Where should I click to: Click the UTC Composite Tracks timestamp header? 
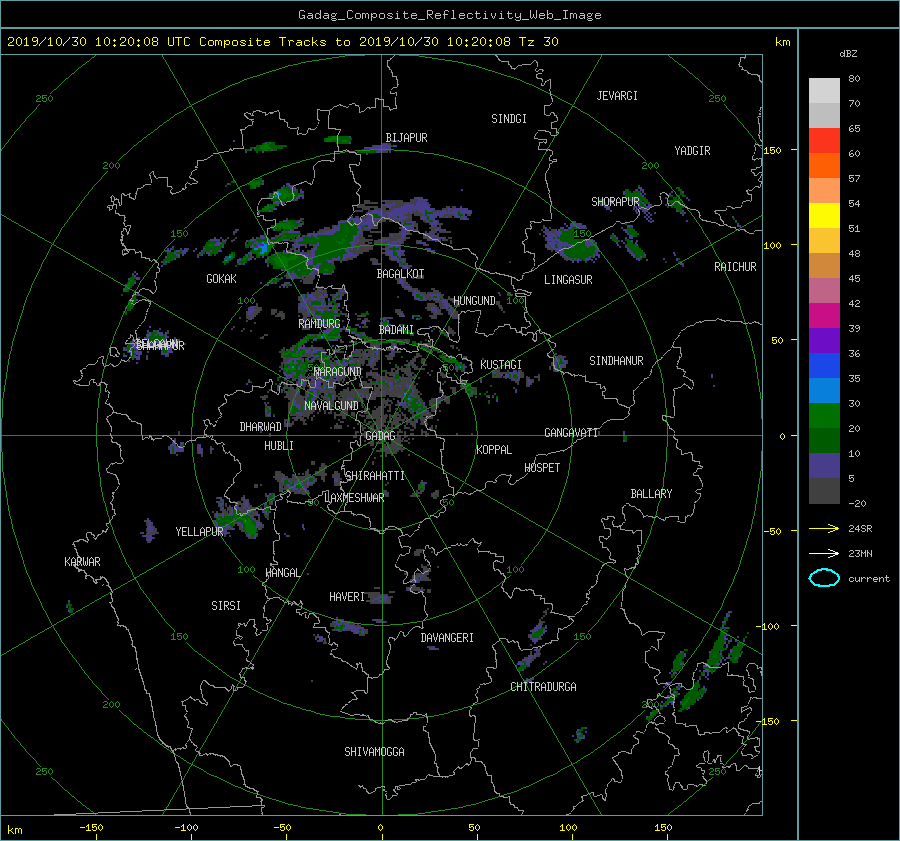click(282, 42)
